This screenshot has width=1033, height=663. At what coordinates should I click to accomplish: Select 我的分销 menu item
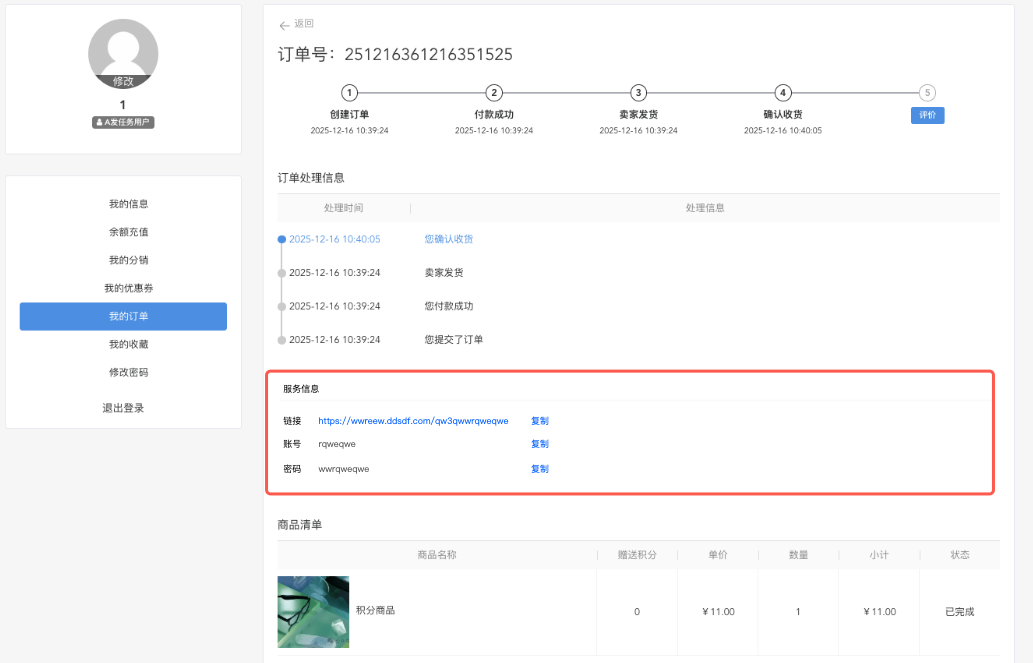coord(128,260)
